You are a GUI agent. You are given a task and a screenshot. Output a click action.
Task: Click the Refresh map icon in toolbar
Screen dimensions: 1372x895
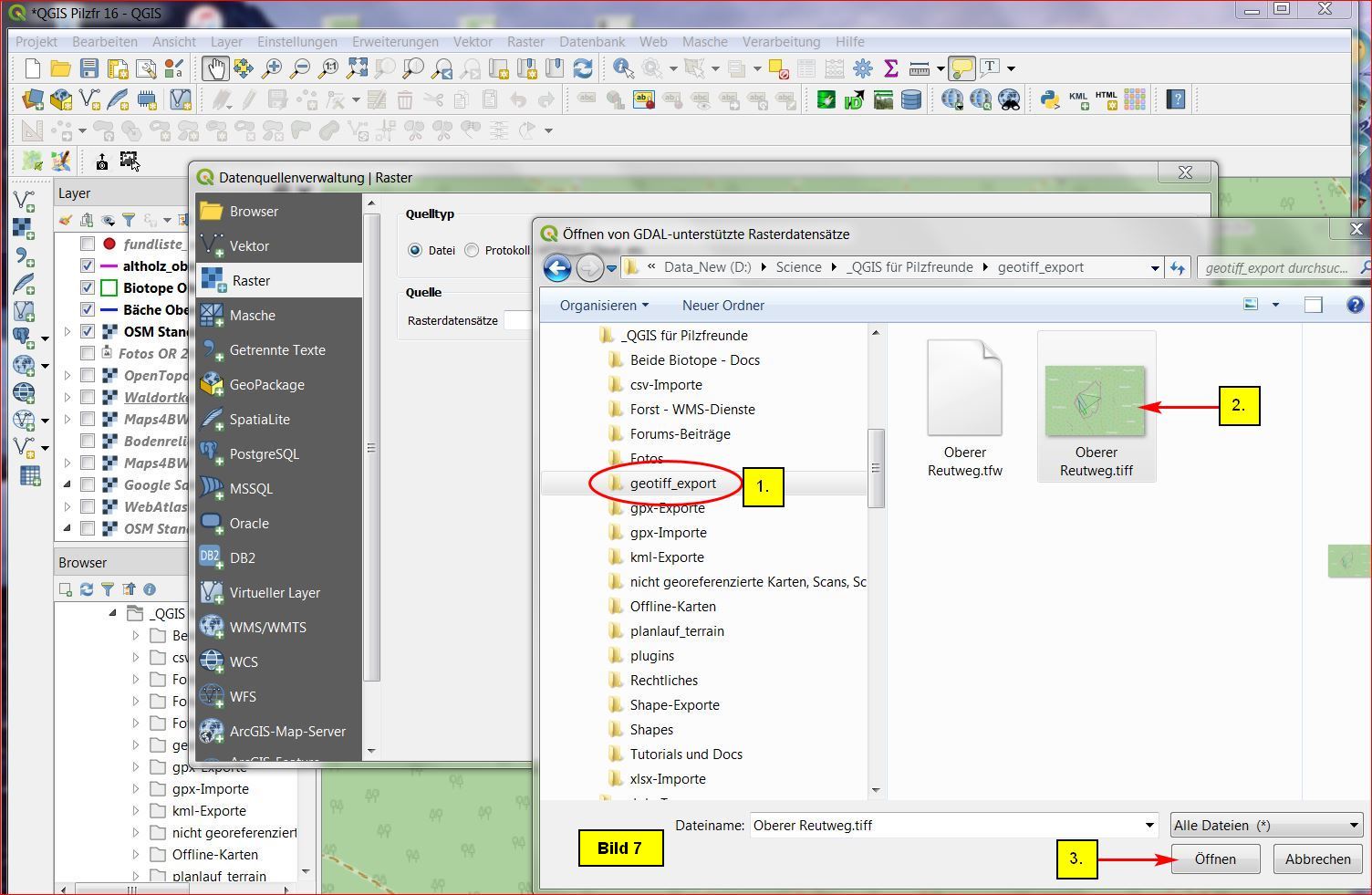583,68
